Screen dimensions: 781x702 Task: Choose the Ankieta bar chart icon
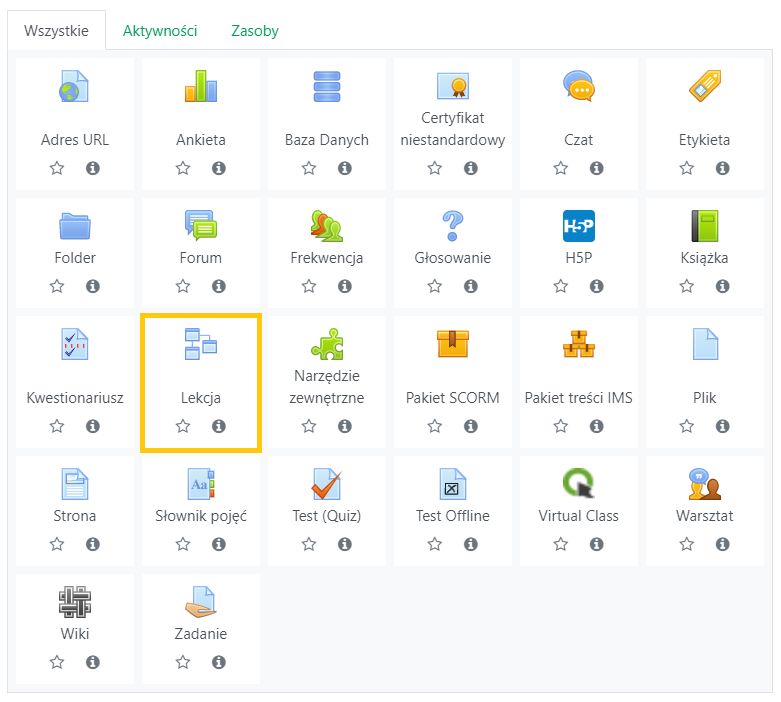tap(200, 86)
